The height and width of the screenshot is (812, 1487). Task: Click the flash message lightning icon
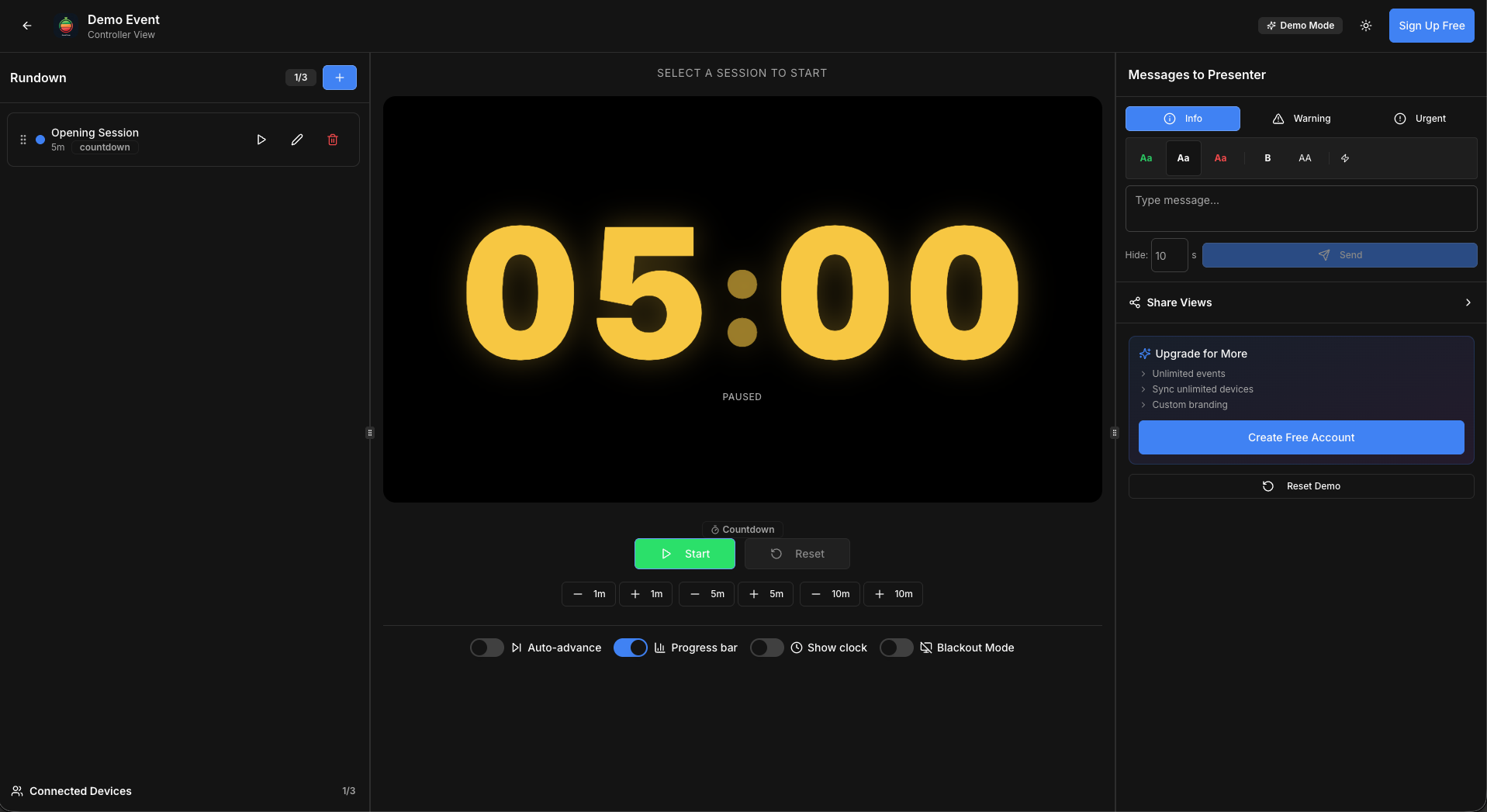point(1345,157)
